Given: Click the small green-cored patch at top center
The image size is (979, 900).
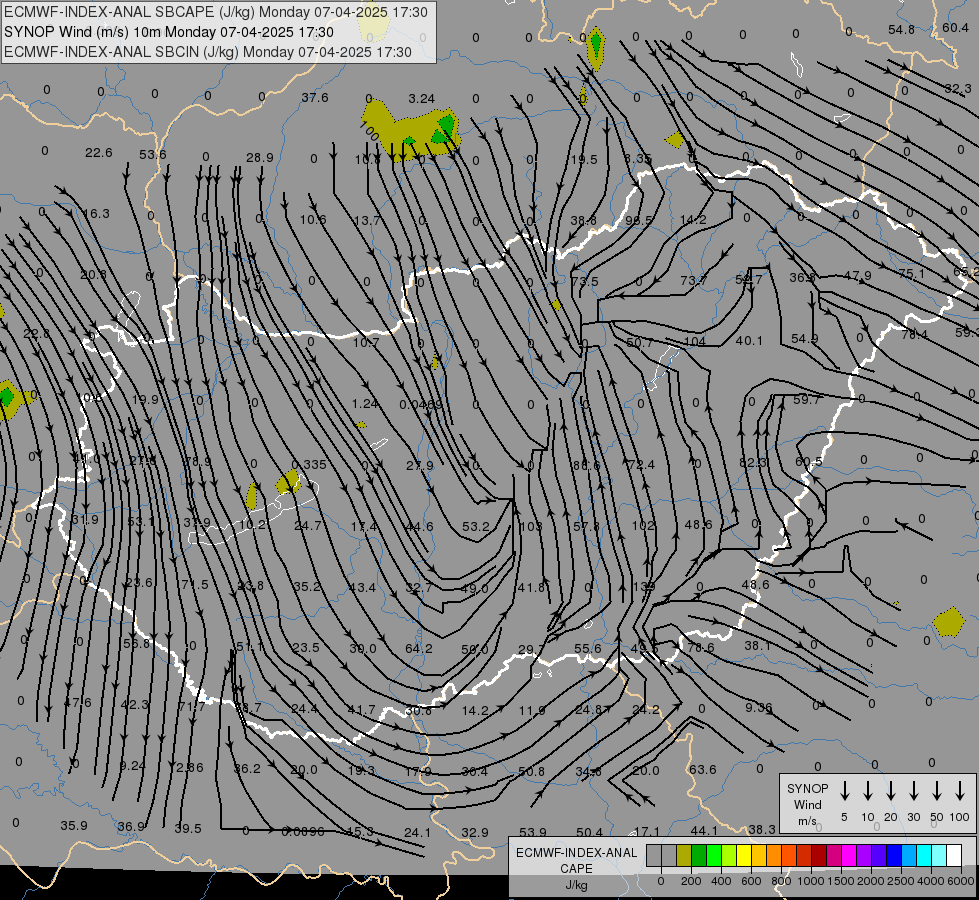Looking at the screenshot, I should pyautogui.click(x=596, y=48).
